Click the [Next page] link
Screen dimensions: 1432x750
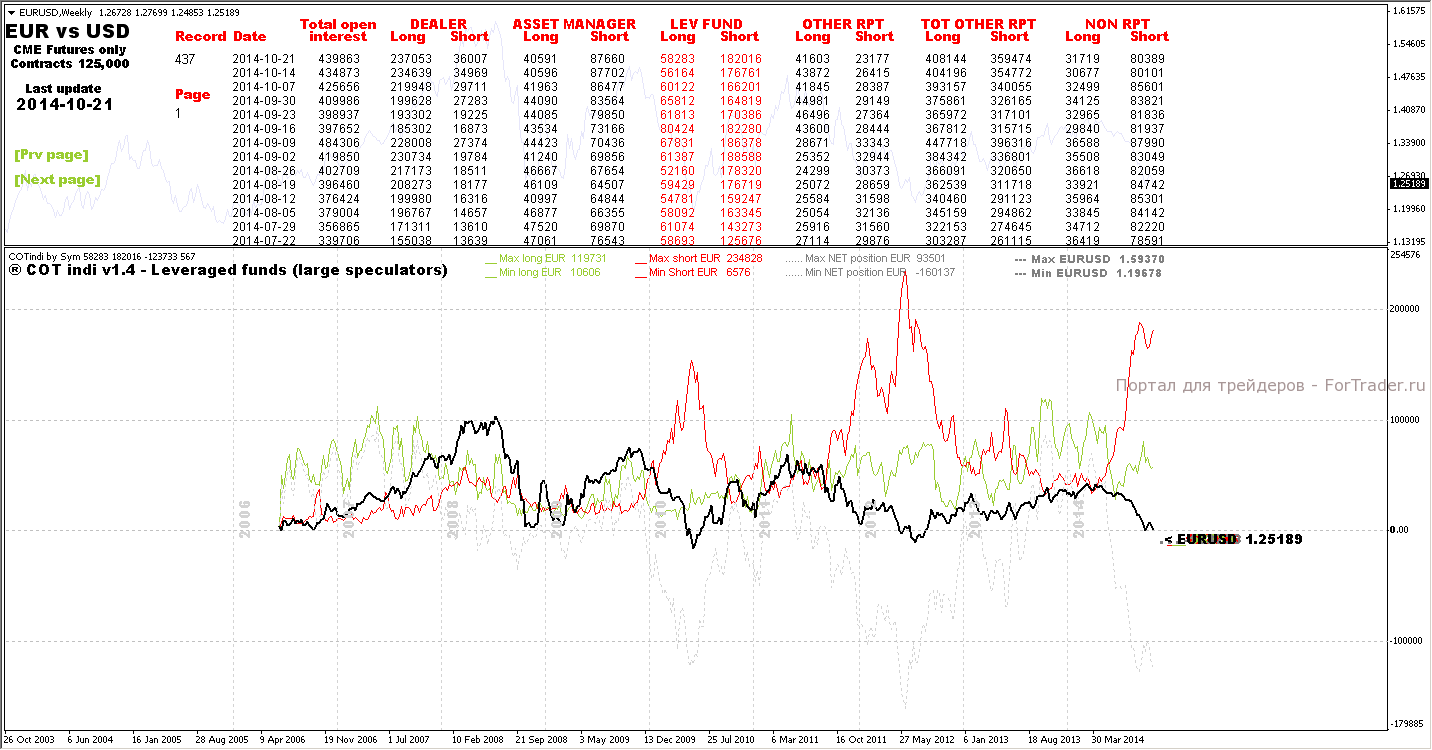pyautogui.click(x=57, y=180)
